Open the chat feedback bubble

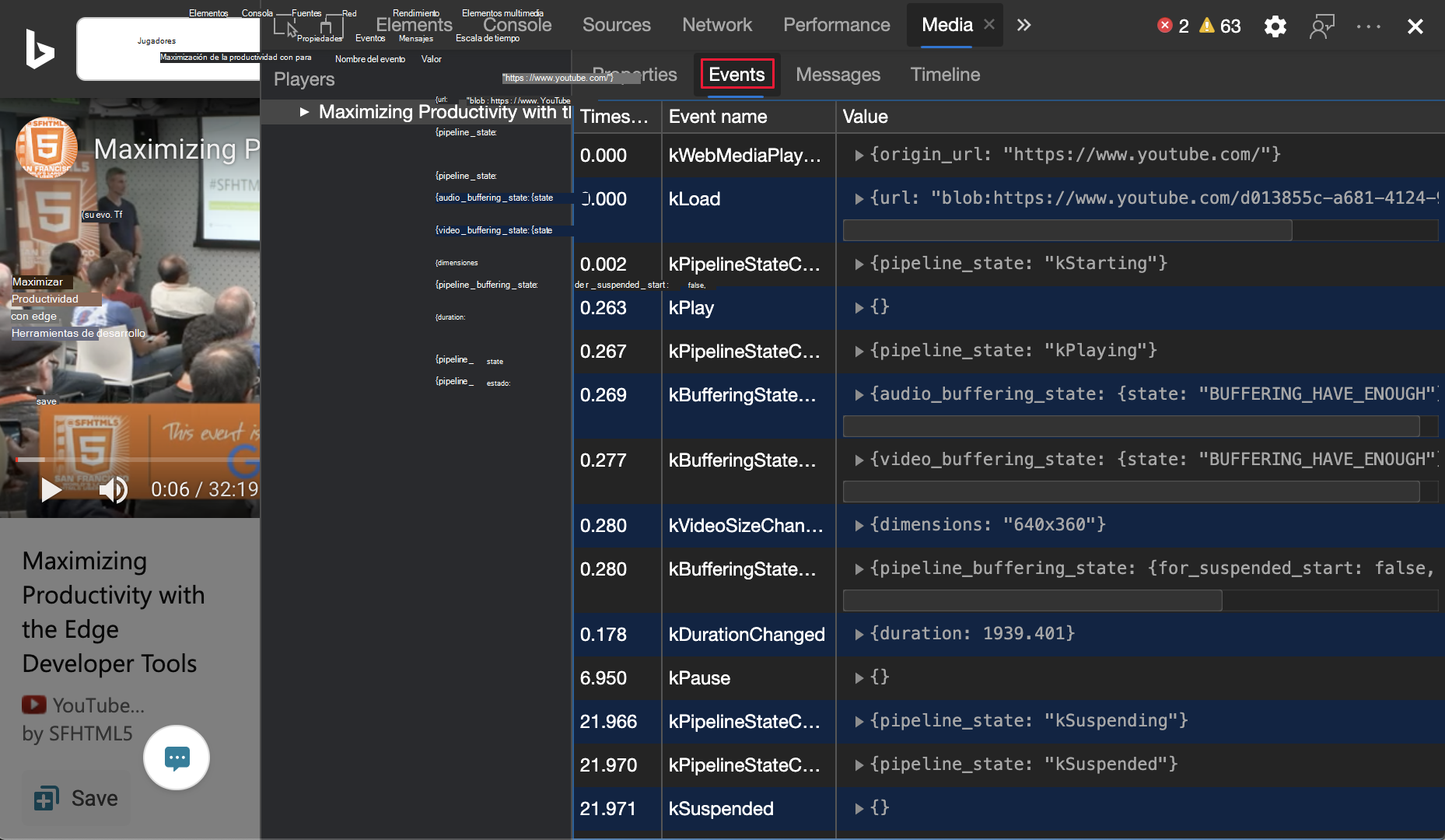pyautogui.click(x=177, y=758)
